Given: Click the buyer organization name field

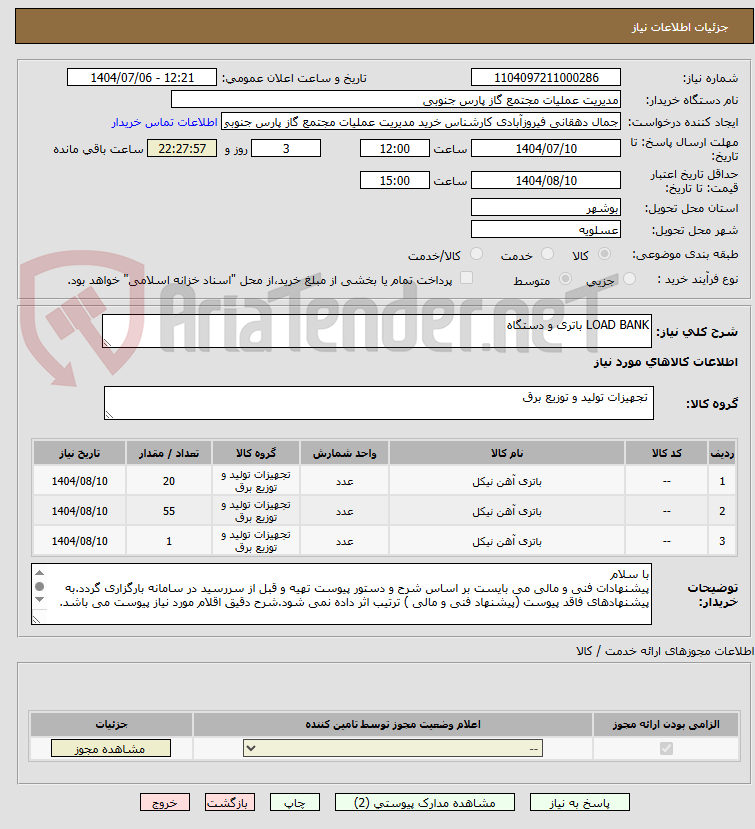Looking at the screenshot, I should [395, 100].
